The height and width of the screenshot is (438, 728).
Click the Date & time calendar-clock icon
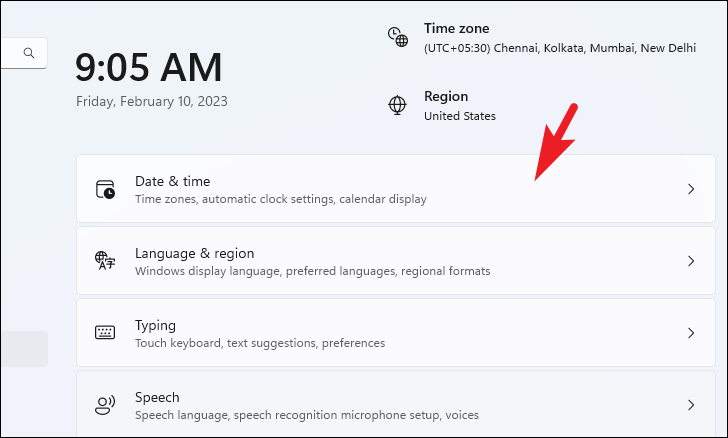click(105, 190)
